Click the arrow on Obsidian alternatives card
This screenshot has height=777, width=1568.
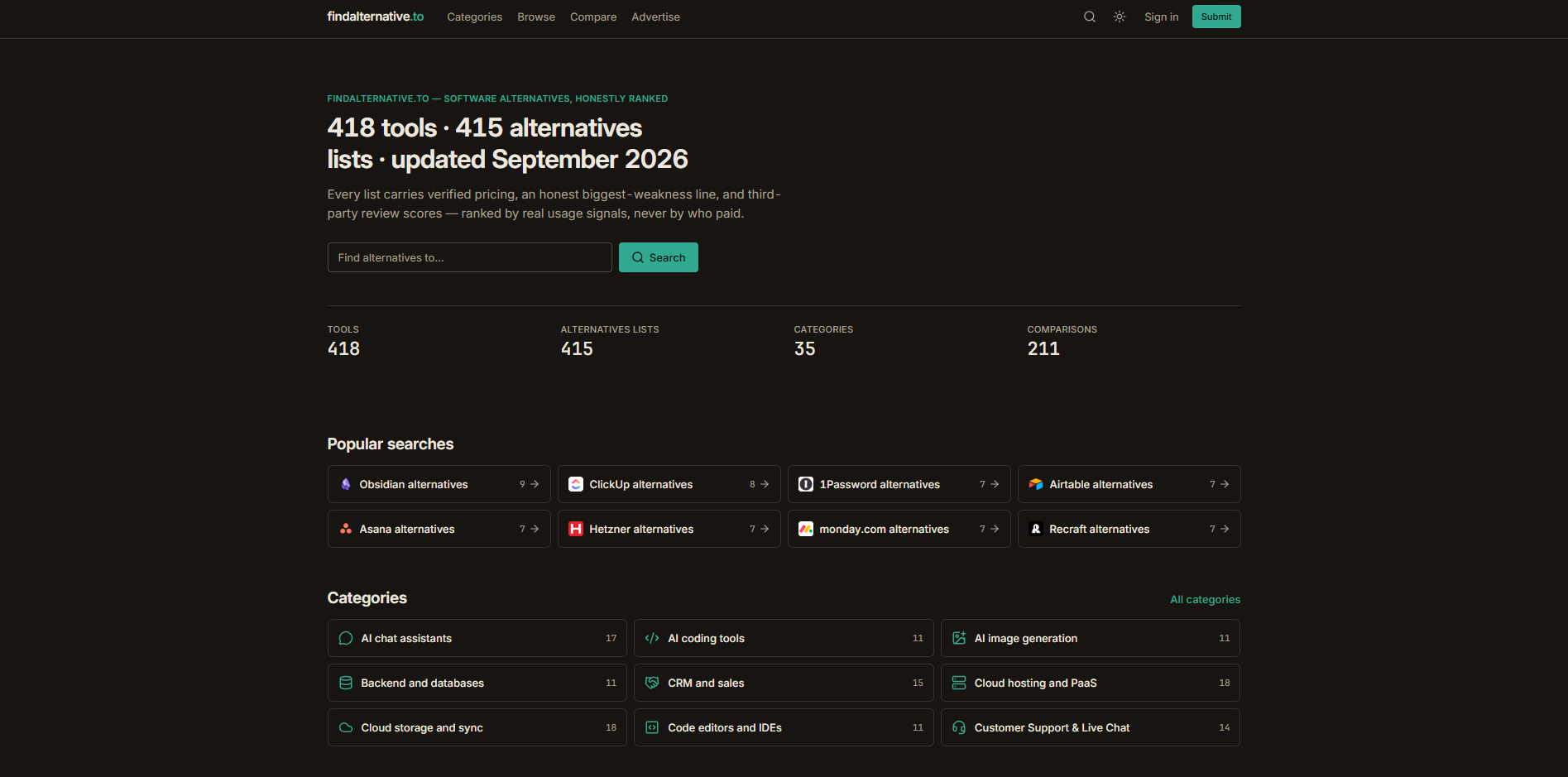pyautogui.click(x=535, y=484)
